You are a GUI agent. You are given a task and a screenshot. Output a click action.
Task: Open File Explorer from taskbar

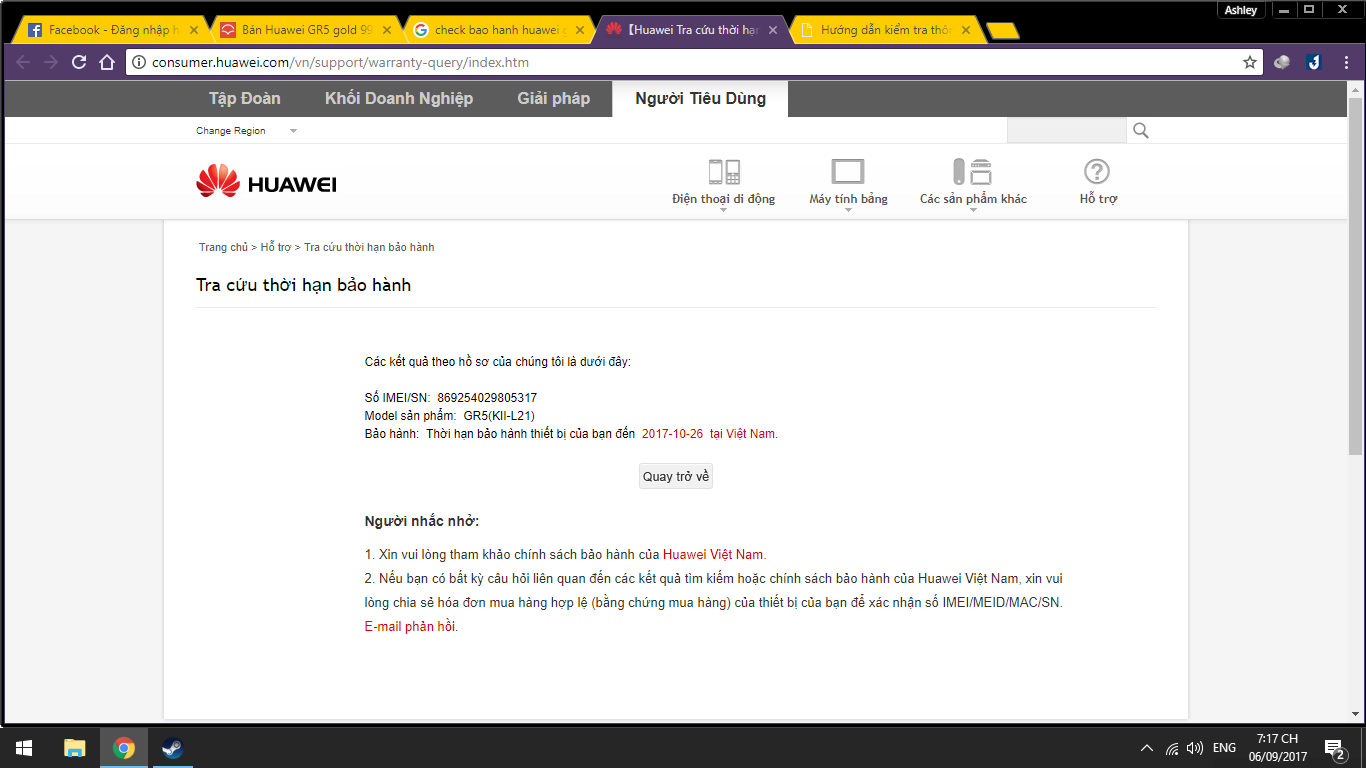click(74, 747)
